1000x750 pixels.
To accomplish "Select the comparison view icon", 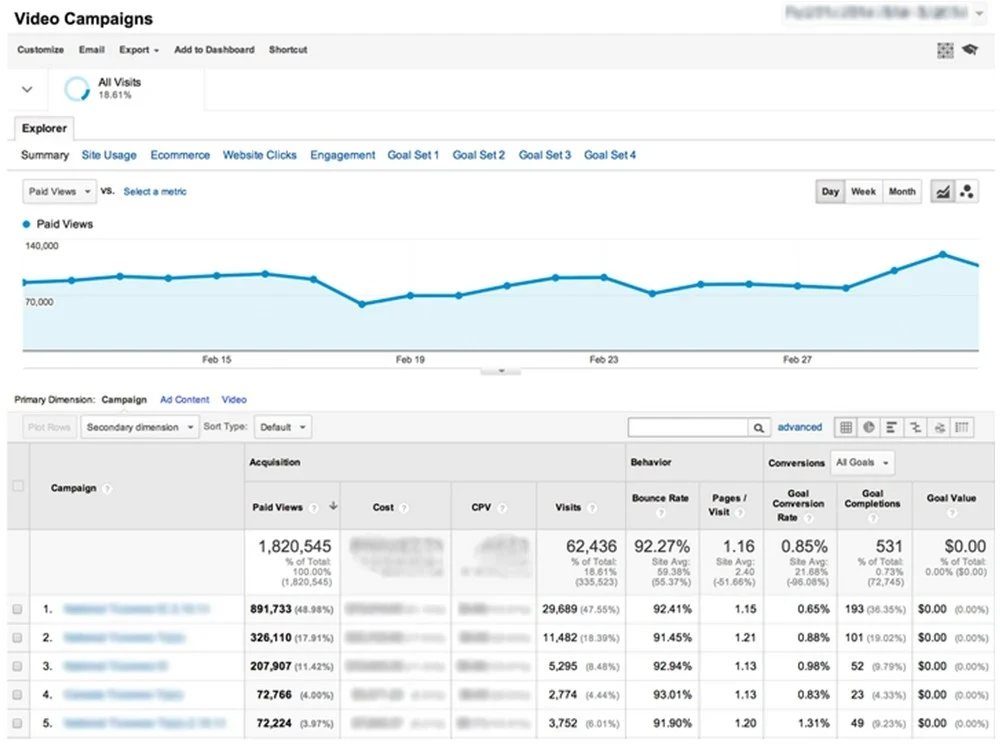I will click(x=915, y=427).
